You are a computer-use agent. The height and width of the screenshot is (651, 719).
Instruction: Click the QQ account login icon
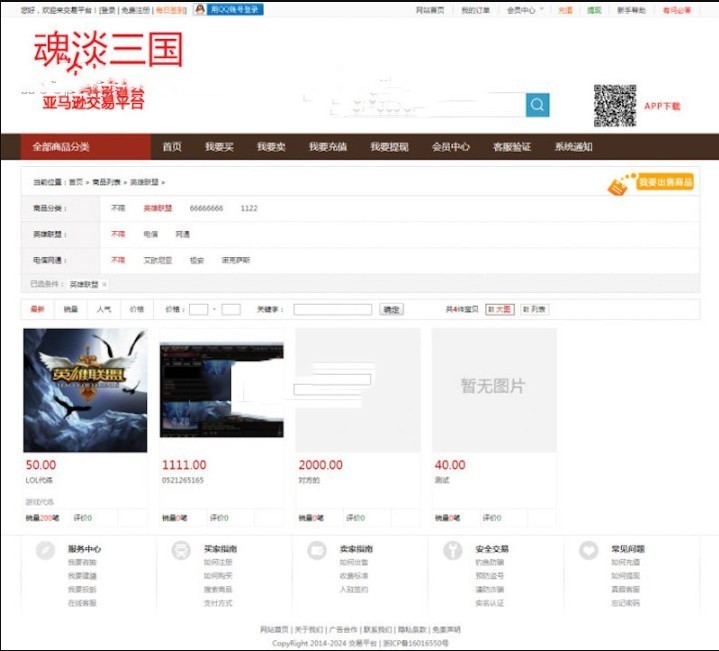[x=201, y=9]
